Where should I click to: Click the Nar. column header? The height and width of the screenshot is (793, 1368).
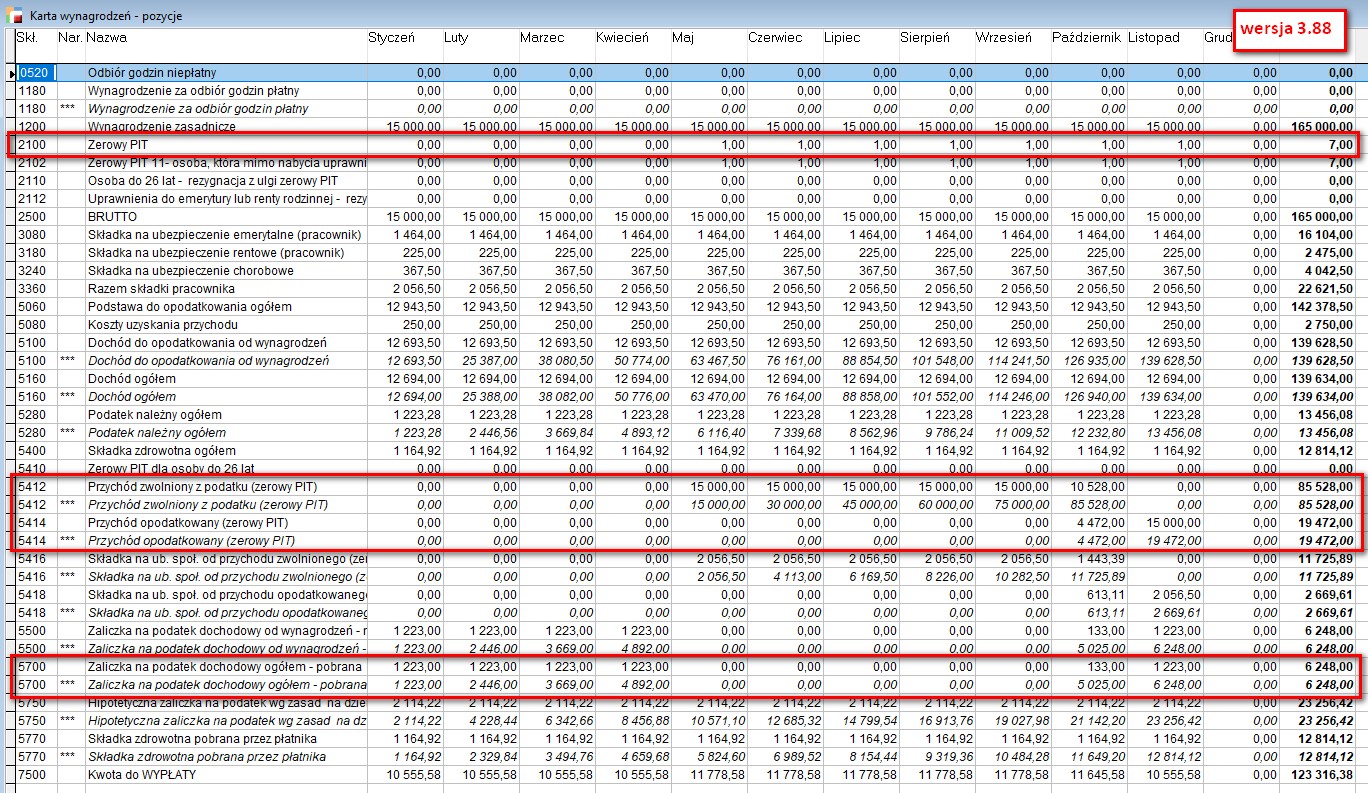(69, 38)
